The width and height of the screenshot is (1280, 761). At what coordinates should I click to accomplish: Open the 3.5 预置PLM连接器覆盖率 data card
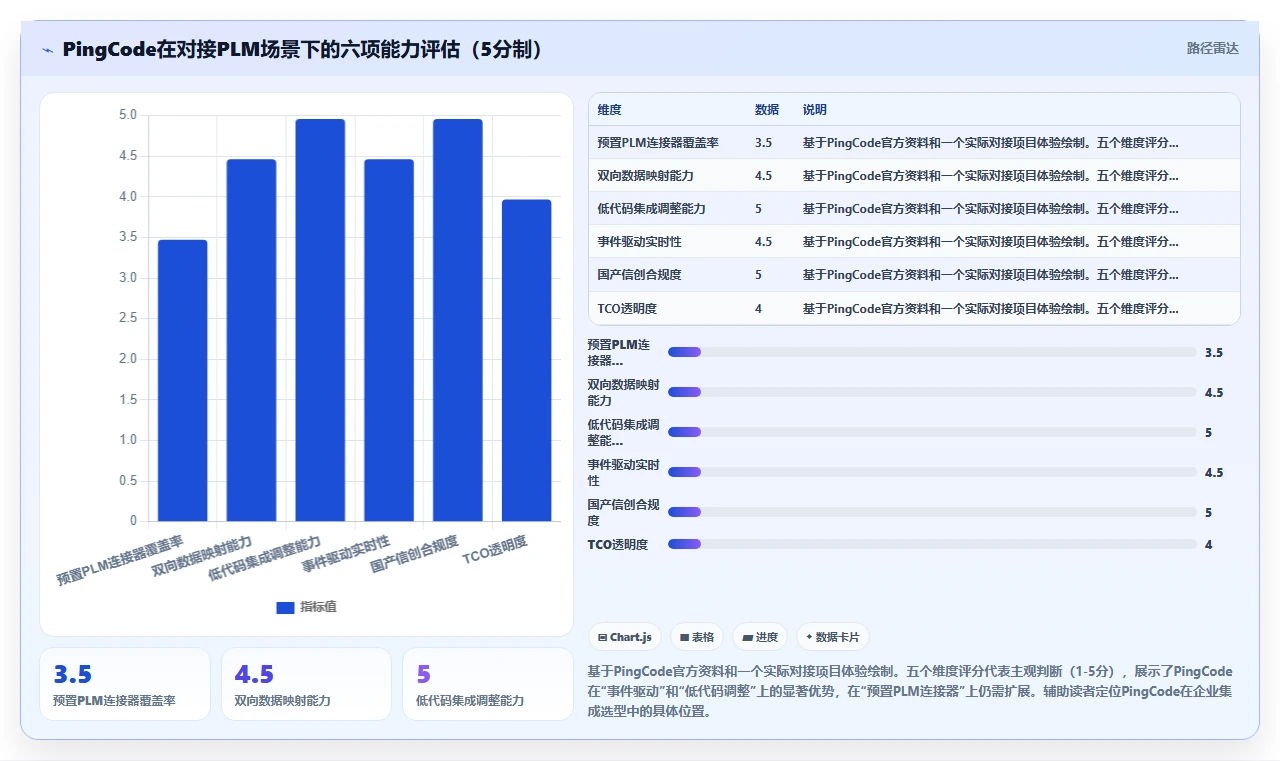[125, 684]
